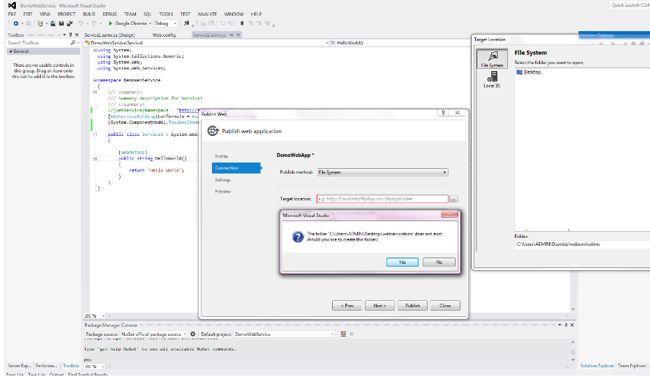Select the Desktop folder in File System tree

click(529, 72)
